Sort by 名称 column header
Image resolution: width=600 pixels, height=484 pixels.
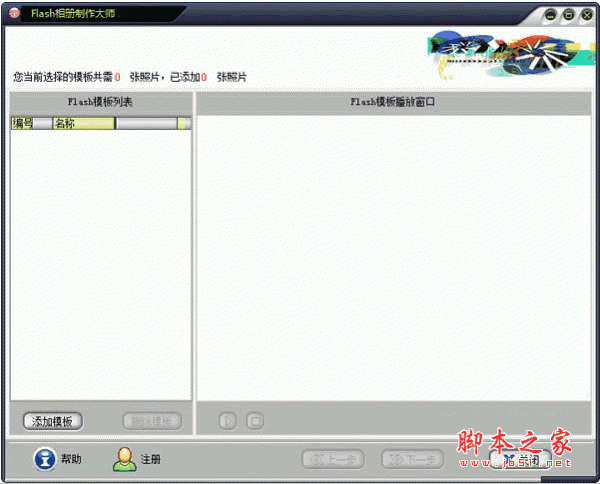tap(84, 123)
